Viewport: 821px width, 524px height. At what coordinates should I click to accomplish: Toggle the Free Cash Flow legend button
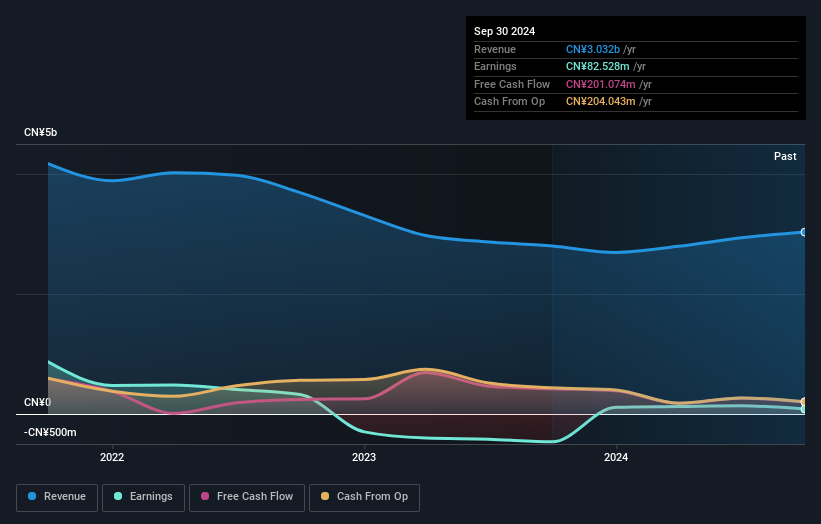(247, 497)
